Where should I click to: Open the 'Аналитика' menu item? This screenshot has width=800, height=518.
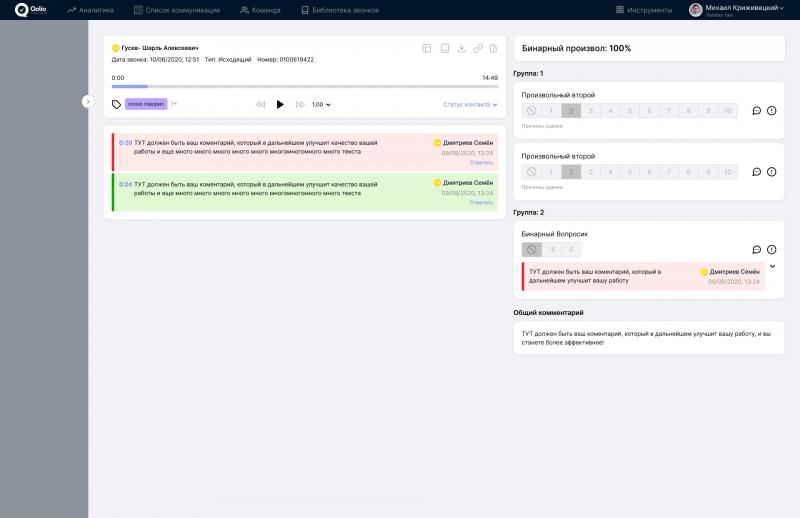91,9
